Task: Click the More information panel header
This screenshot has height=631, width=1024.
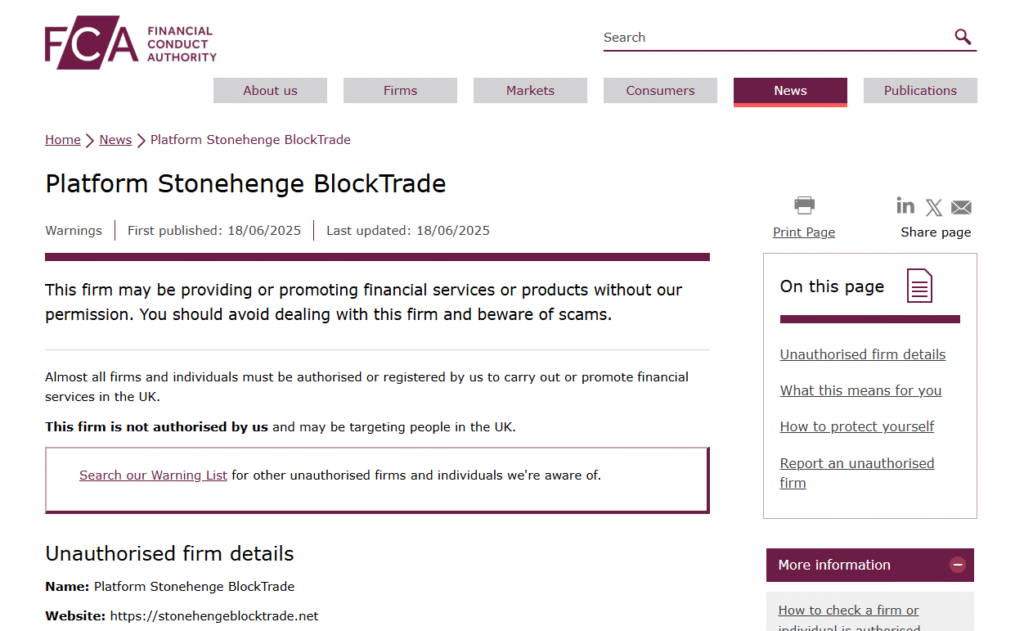Action: [x=870, y=565]
